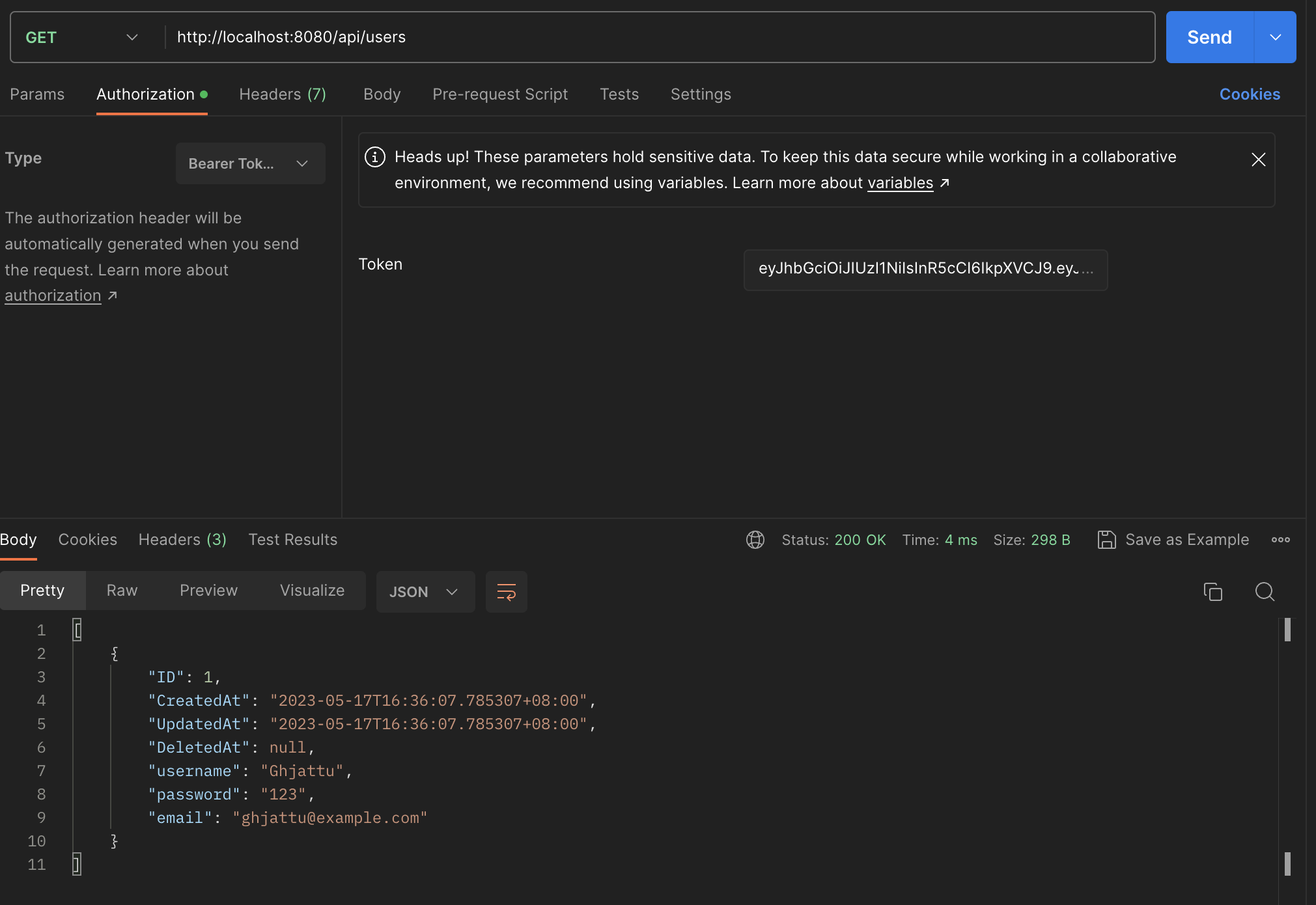This screenshot has height=905, width=1316.
Task: Switch to the request Headers (7) tab
Action: click(282, 94)
